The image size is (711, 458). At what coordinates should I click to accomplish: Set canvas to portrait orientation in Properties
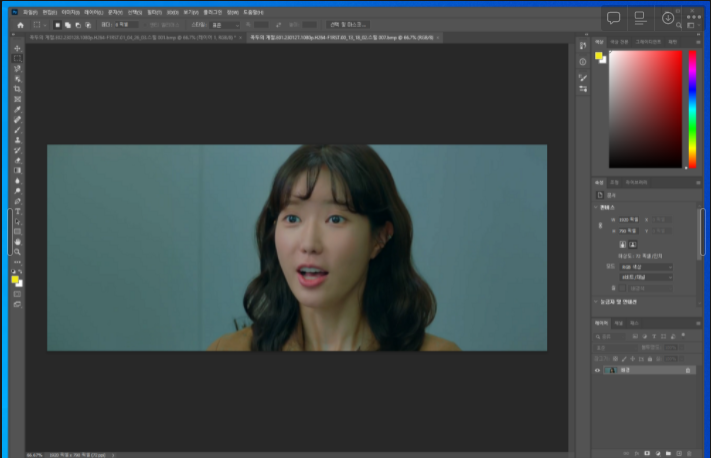coord(623,244)
